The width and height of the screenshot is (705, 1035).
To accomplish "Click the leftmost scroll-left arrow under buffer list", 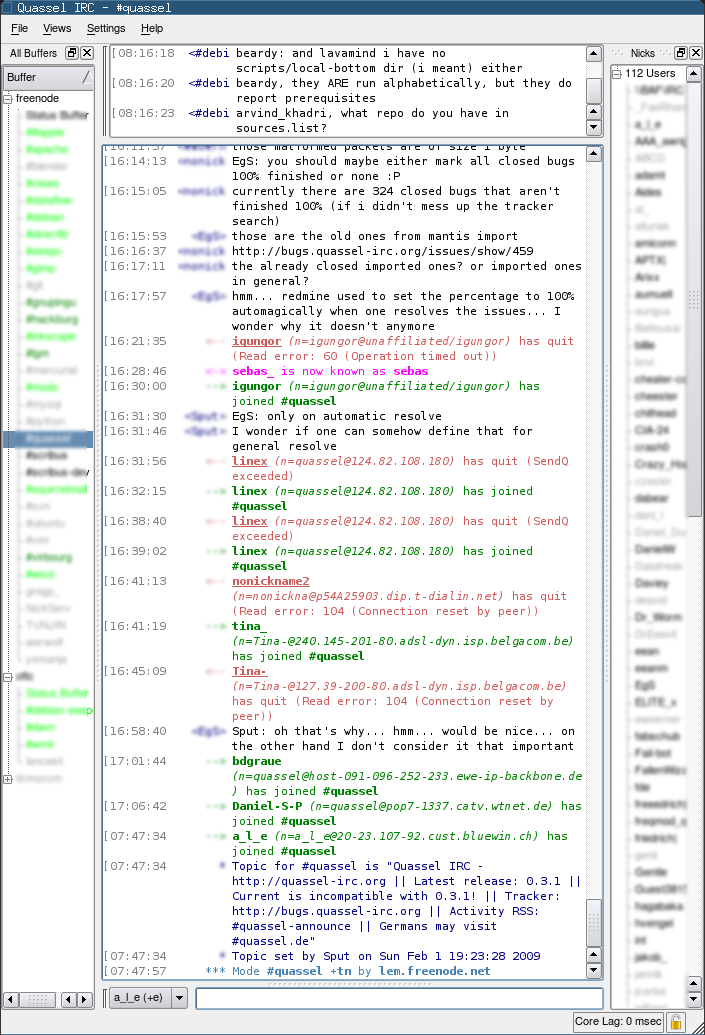I will point(11,999).
